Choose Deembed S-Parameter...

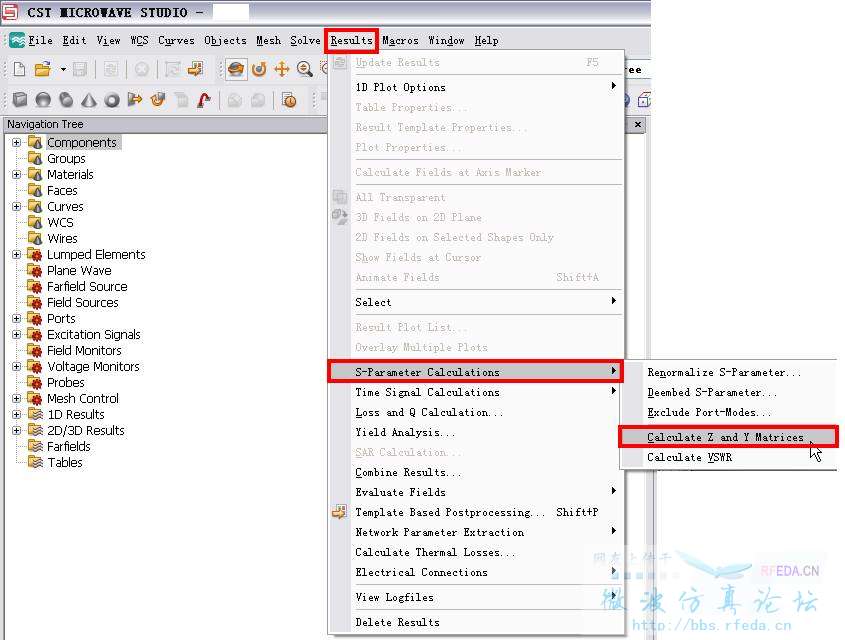(x=728, y=392)
